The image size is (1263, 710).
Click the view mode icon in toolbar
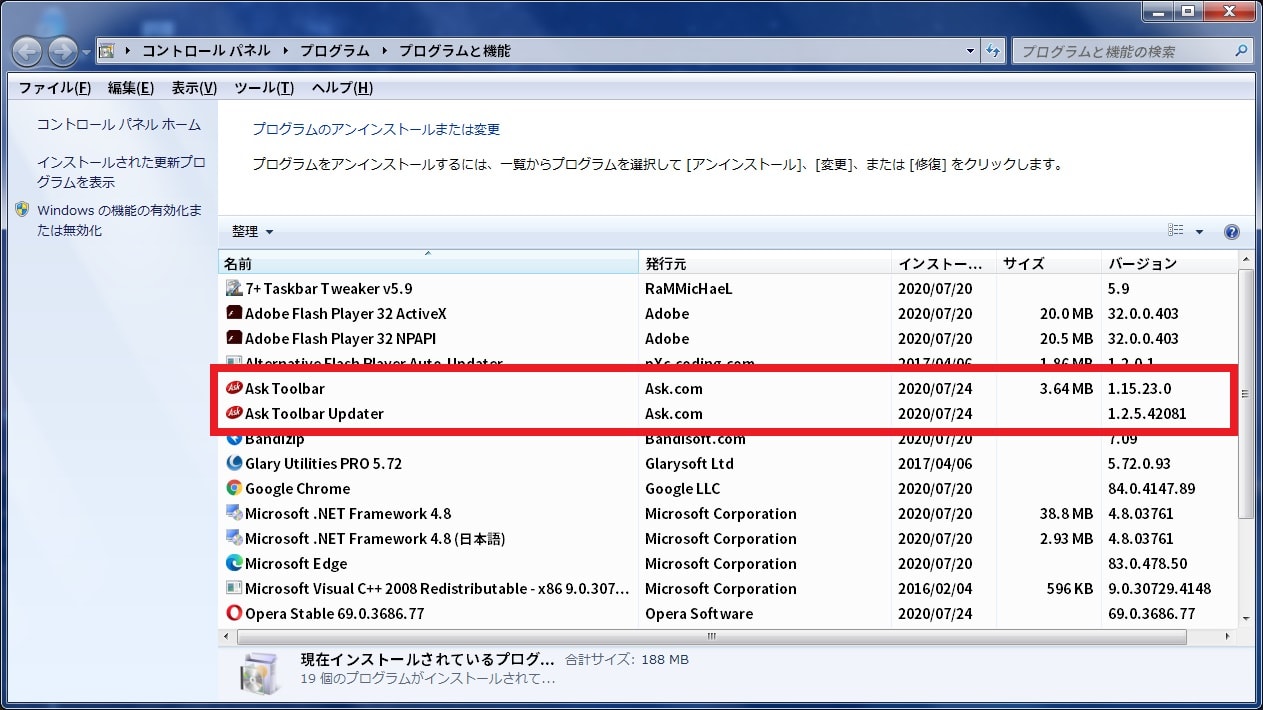tap(1176, 232)
